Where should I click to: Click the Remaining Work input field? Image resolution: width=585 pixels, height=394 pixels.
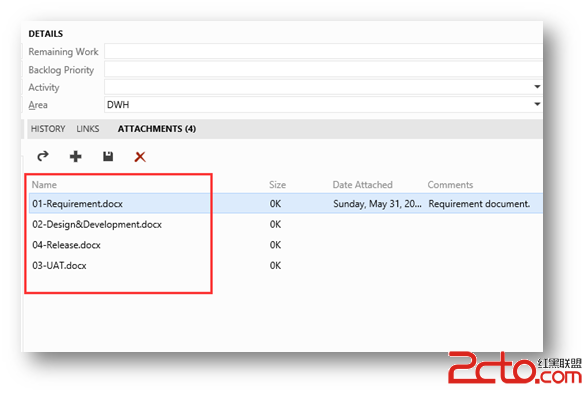pos(323,51)
